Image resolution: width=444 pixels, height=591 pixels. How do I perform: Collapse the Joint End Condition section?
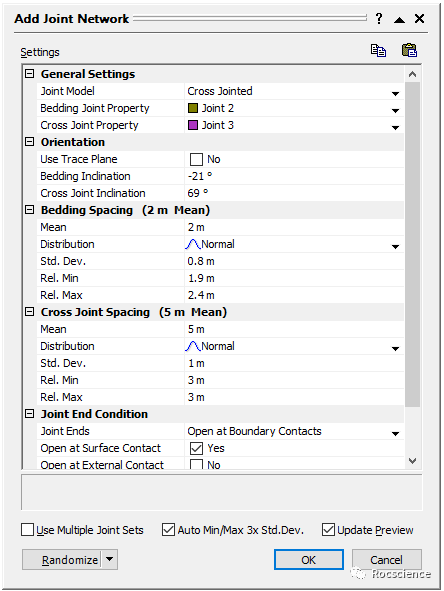coord(29,413)
